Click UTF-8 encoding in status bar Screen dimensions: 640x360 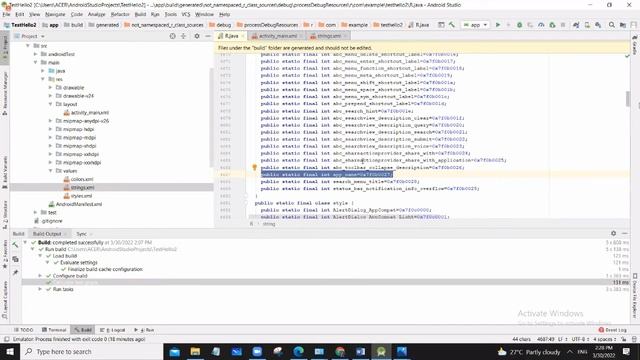point(580,339)
